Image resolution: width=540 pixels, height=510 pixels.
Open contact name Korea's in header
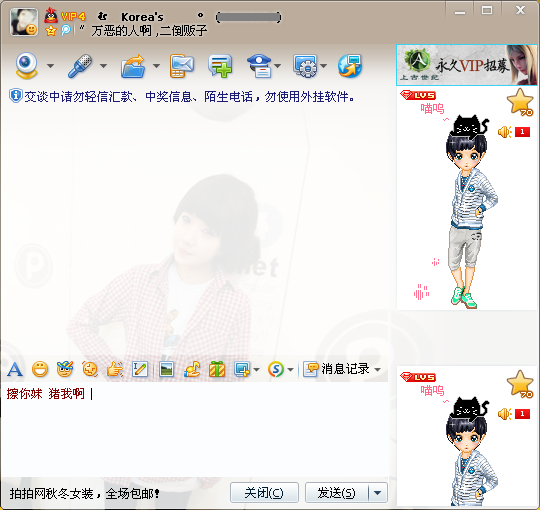pyautogui.click(x=142, y=17)
